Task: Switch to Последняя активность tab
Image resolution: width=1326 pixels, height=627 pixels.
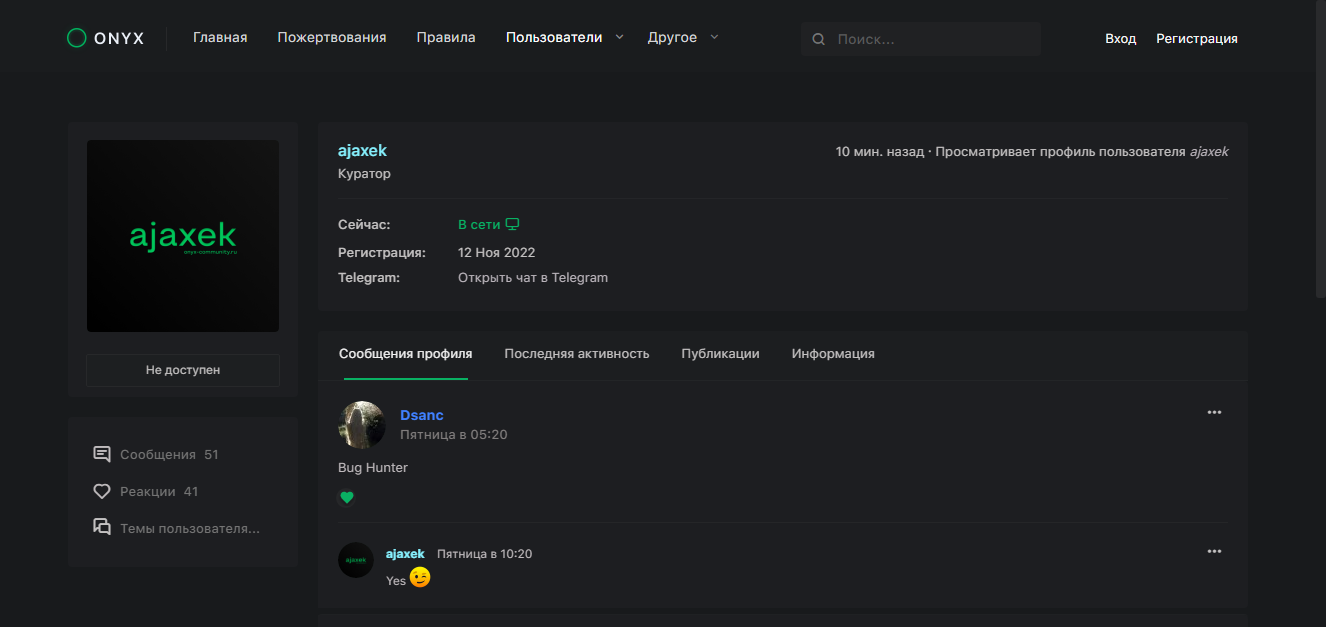Action: tap(576, 353)
